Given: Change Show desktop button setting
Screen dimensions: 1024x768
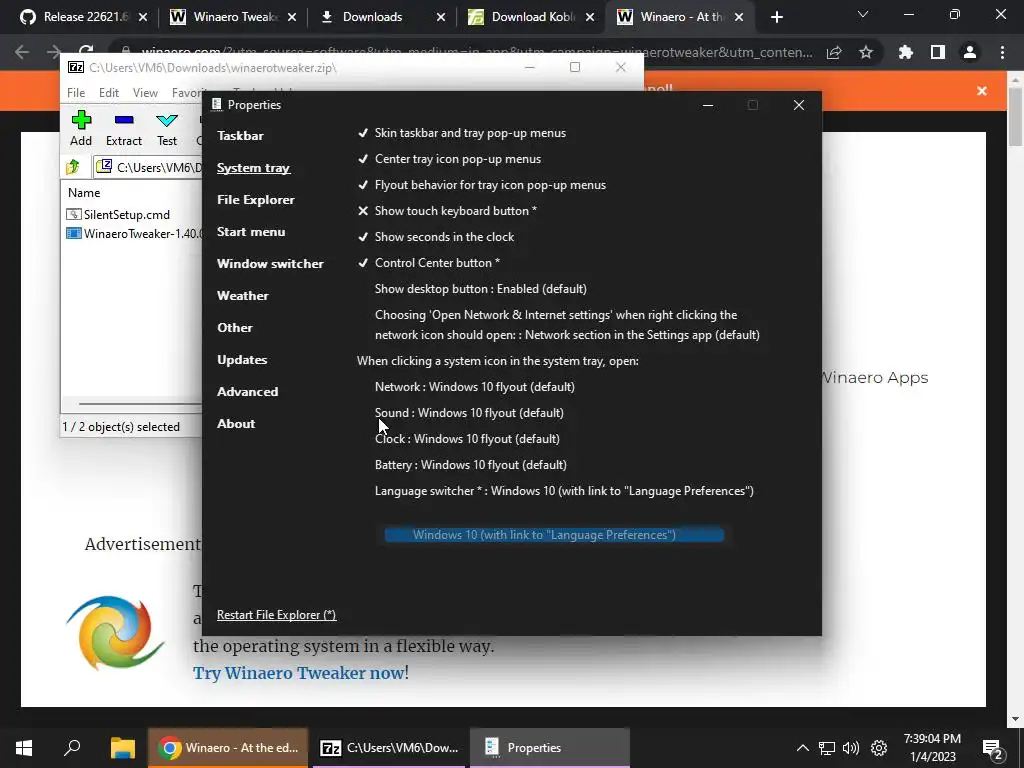Looking at the screenshot, I should [x=481, y=289].
